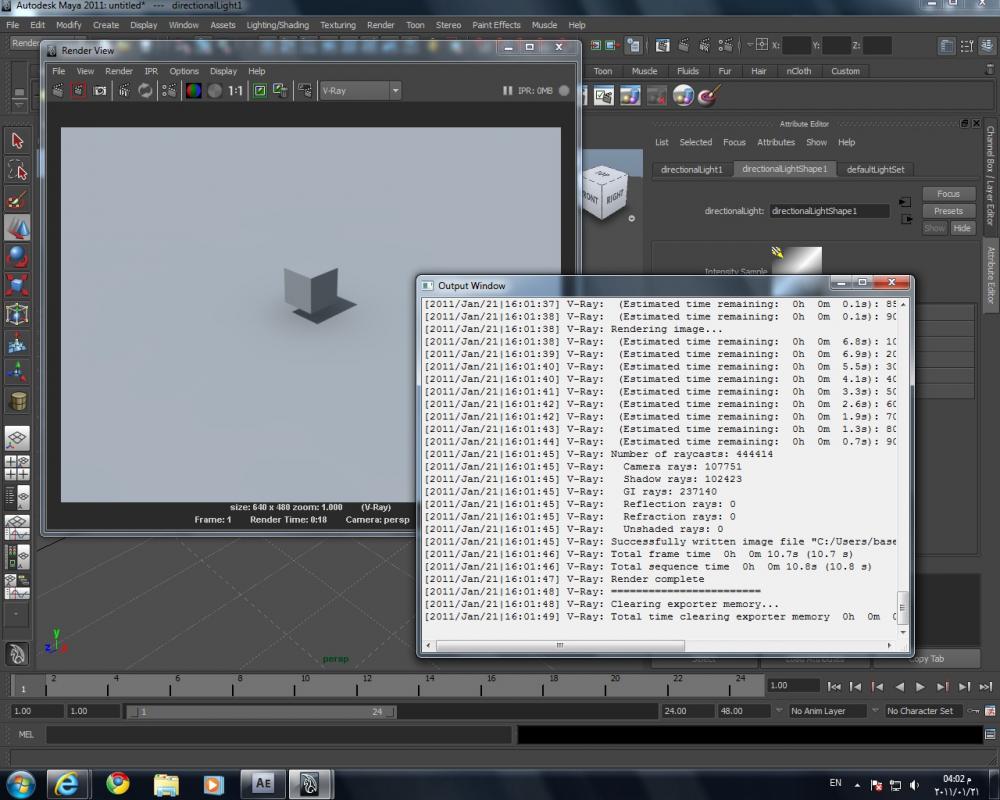Open the Script Editor bottom-right icon

point(990,734)
